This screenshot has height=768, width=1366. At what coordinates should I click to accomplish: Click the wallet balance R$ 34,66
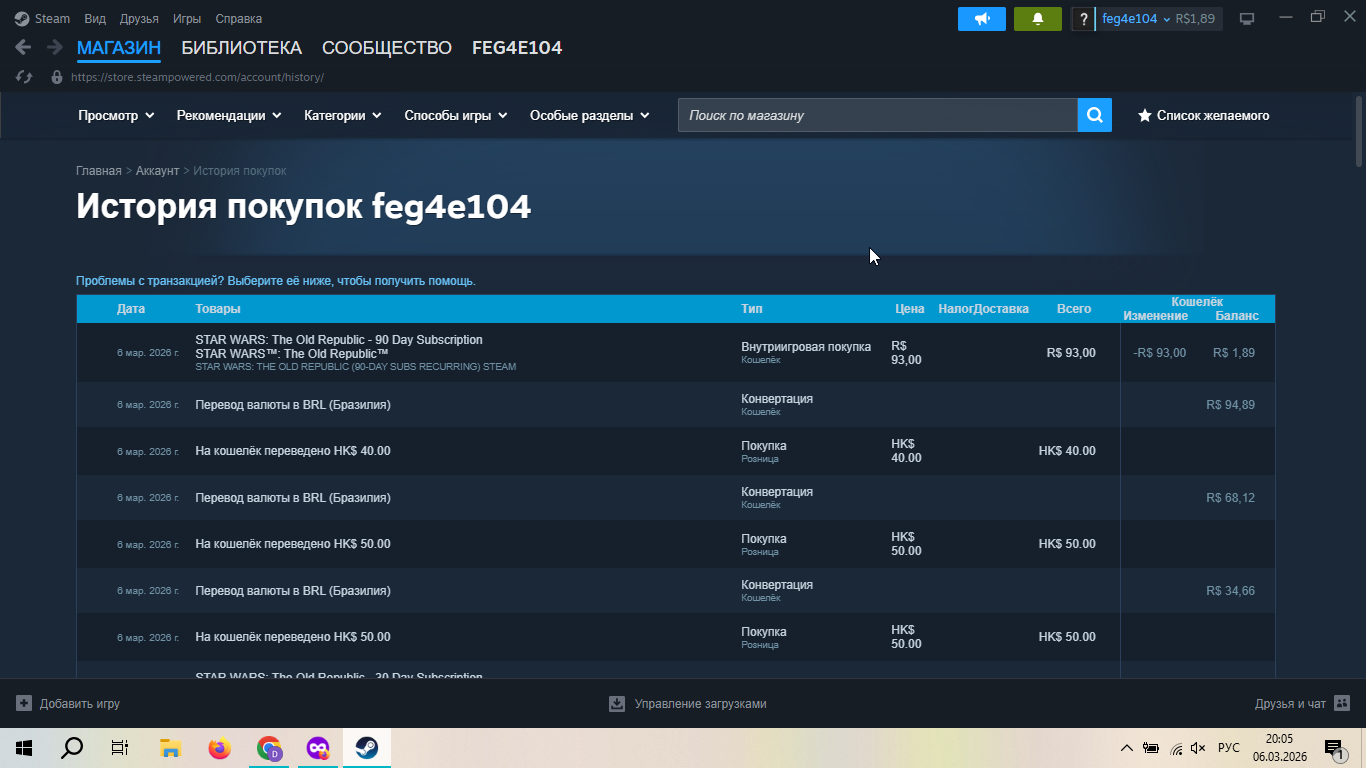click(1230, 591)
